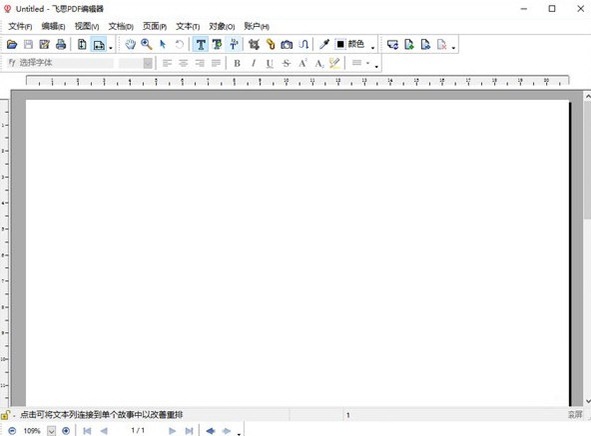Click the Link chain tool icon

270,44
